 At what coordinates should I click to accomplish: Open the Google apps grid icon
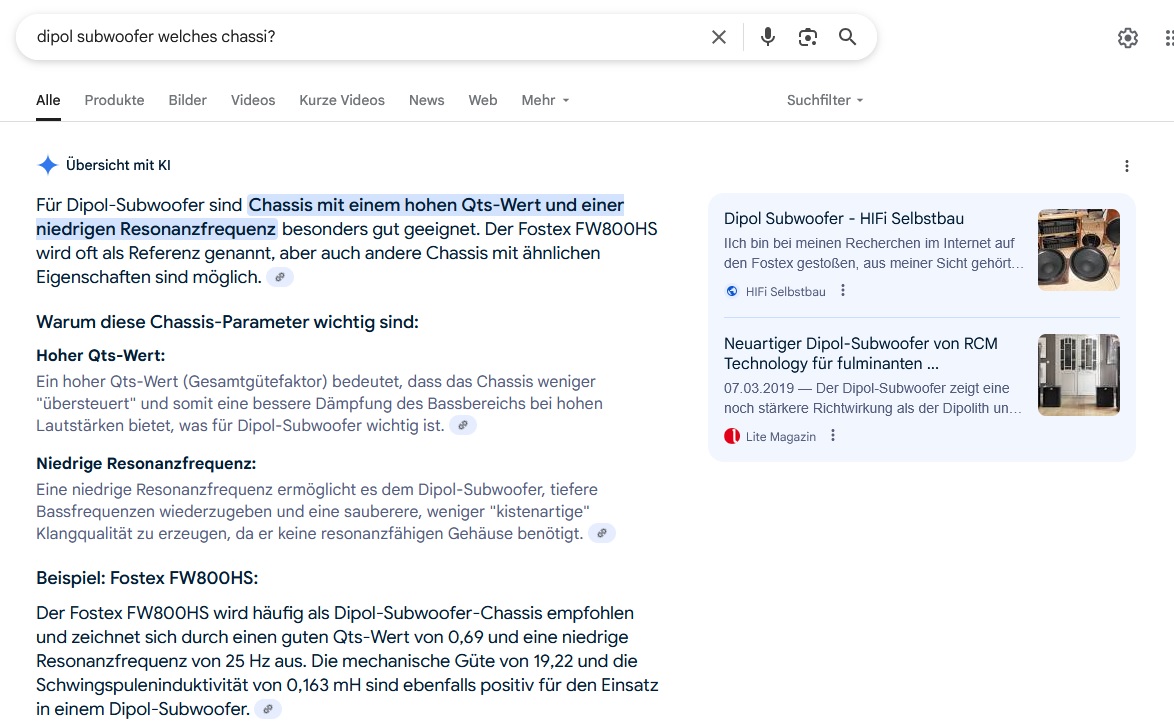(1169, 37)
